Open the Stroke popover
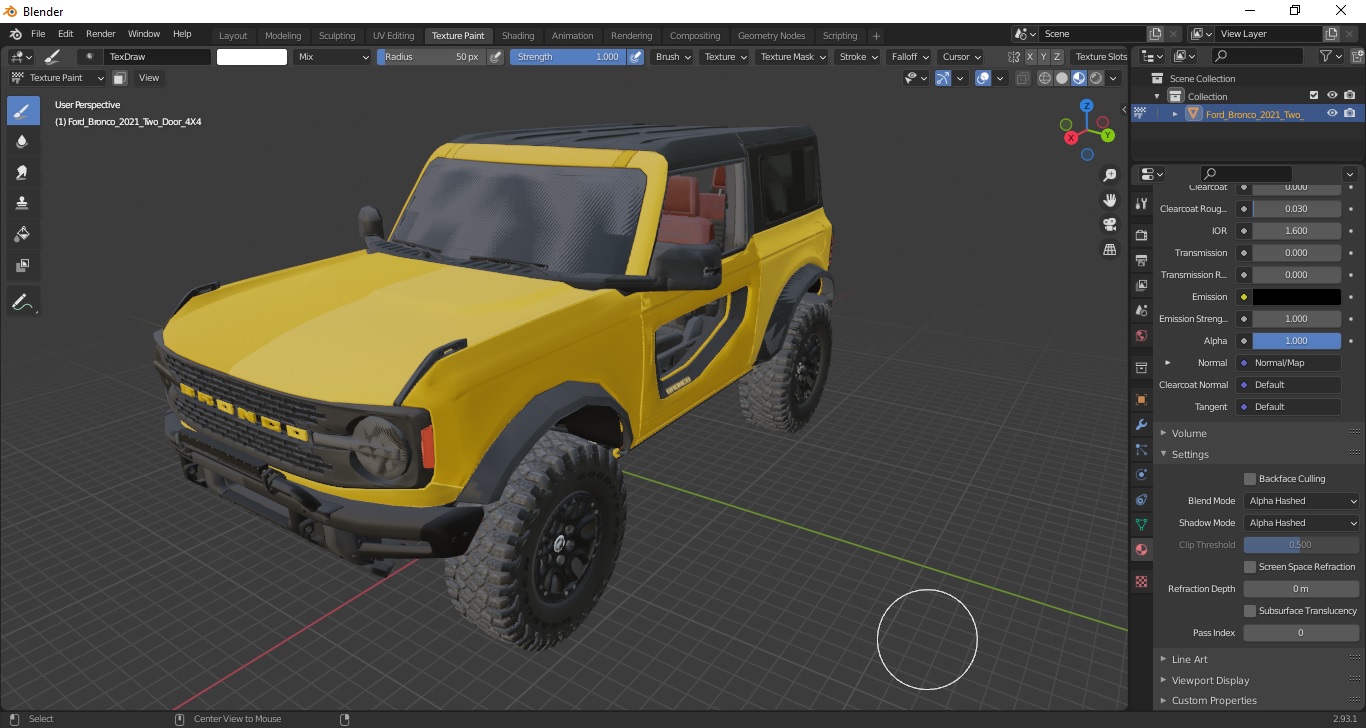The width and height of the screenshot is (1366, 728). [858, 57]
